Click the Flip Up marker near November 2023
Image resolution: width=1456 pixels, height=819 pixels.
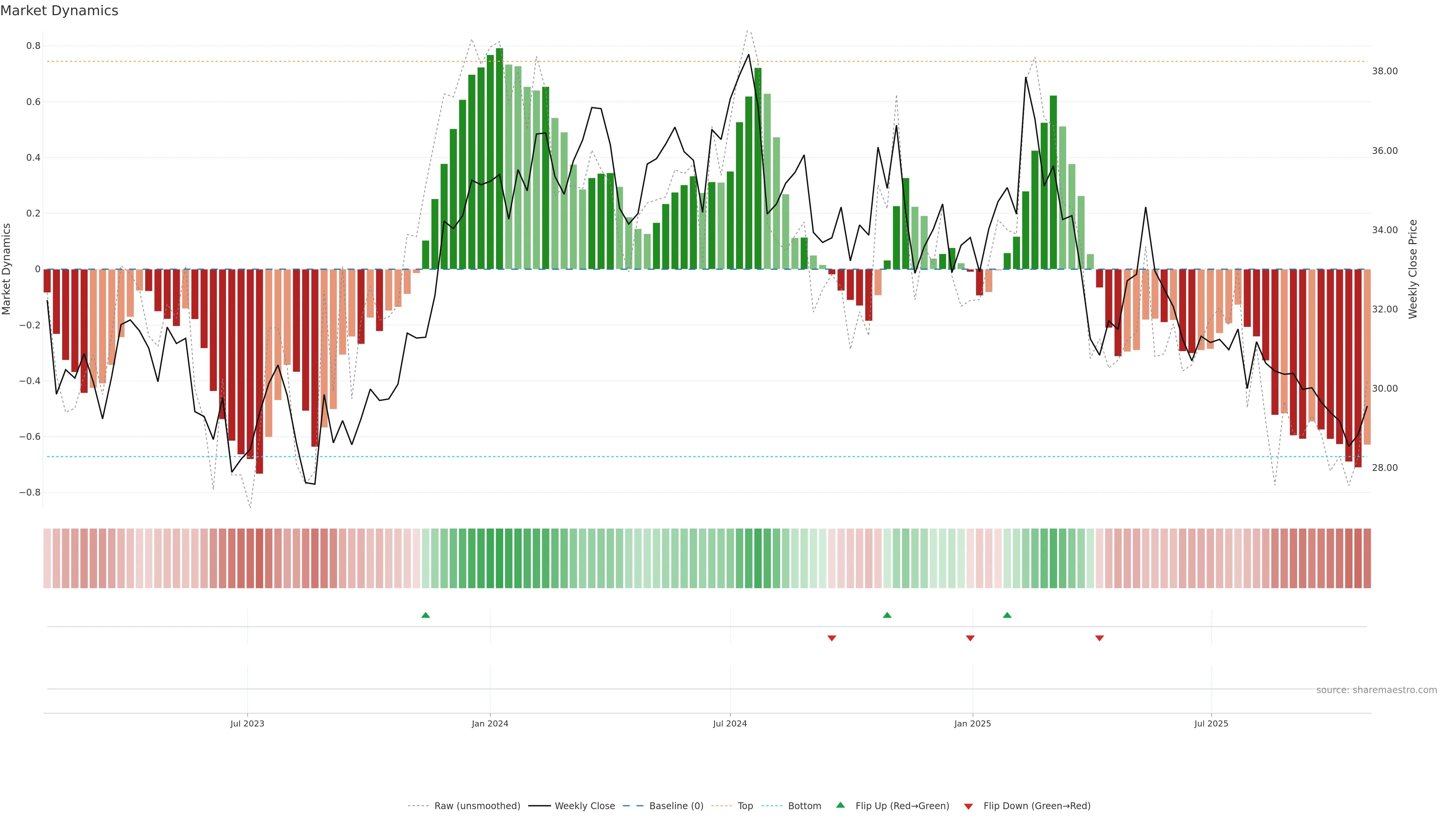(425, 615)
